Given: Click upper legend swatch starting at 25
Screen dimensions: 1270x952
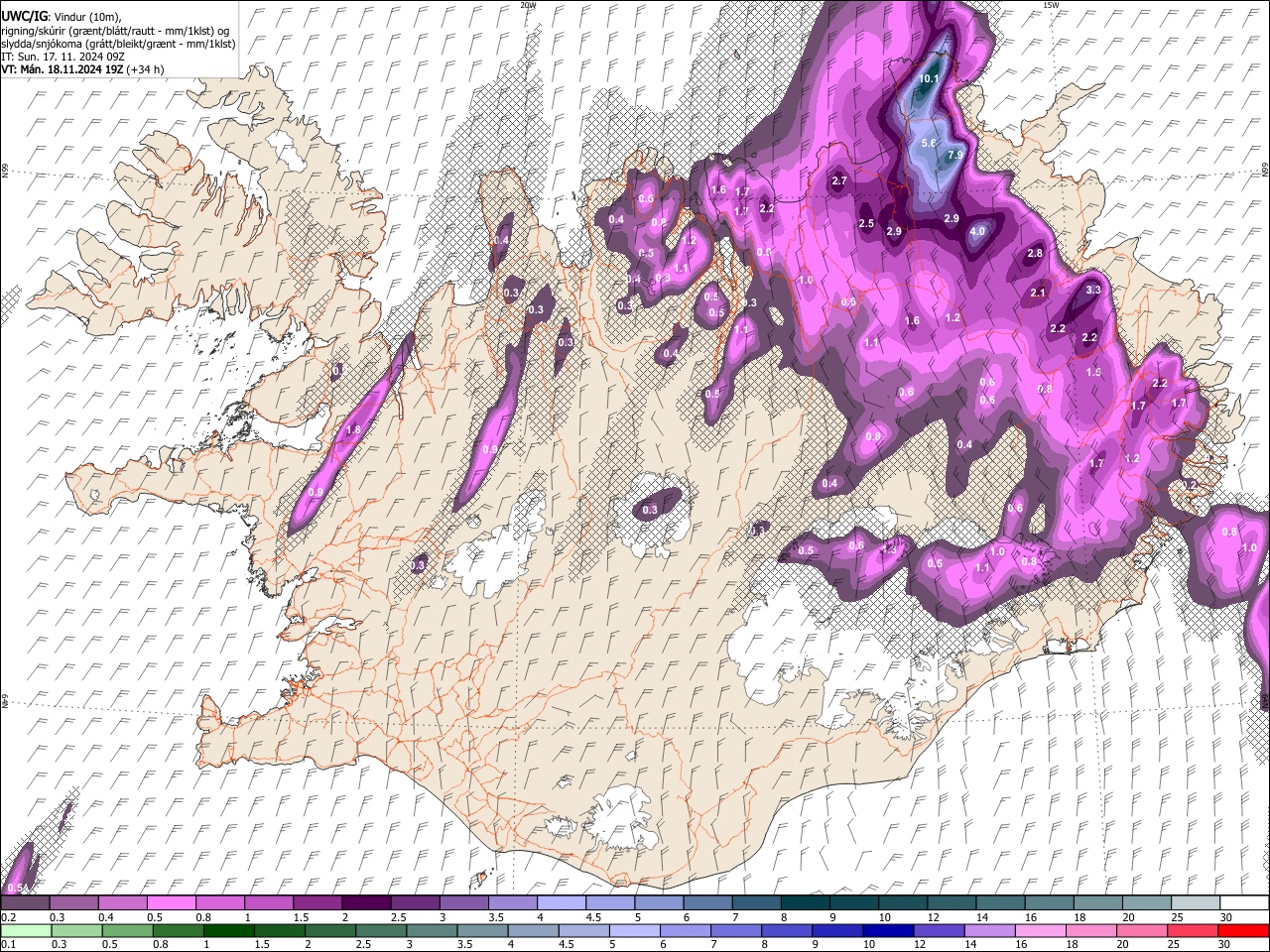Looking at the screenshot, I should point(1197,903).
